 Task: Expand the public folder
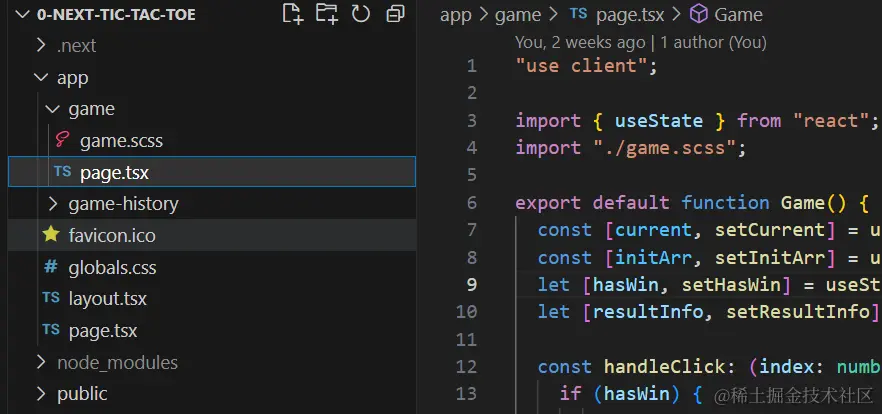(x=40, y=393)
